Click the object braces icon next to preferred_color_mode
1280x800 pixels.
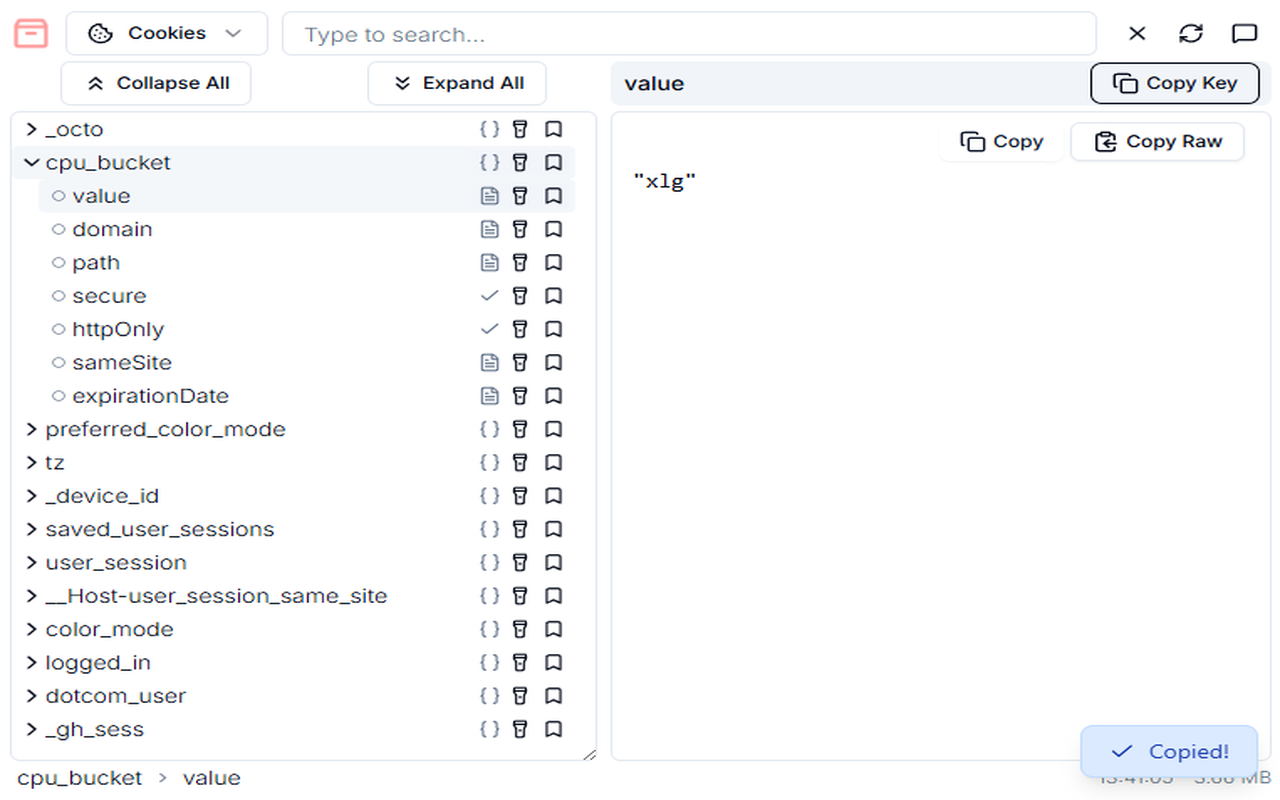(489, 429)
